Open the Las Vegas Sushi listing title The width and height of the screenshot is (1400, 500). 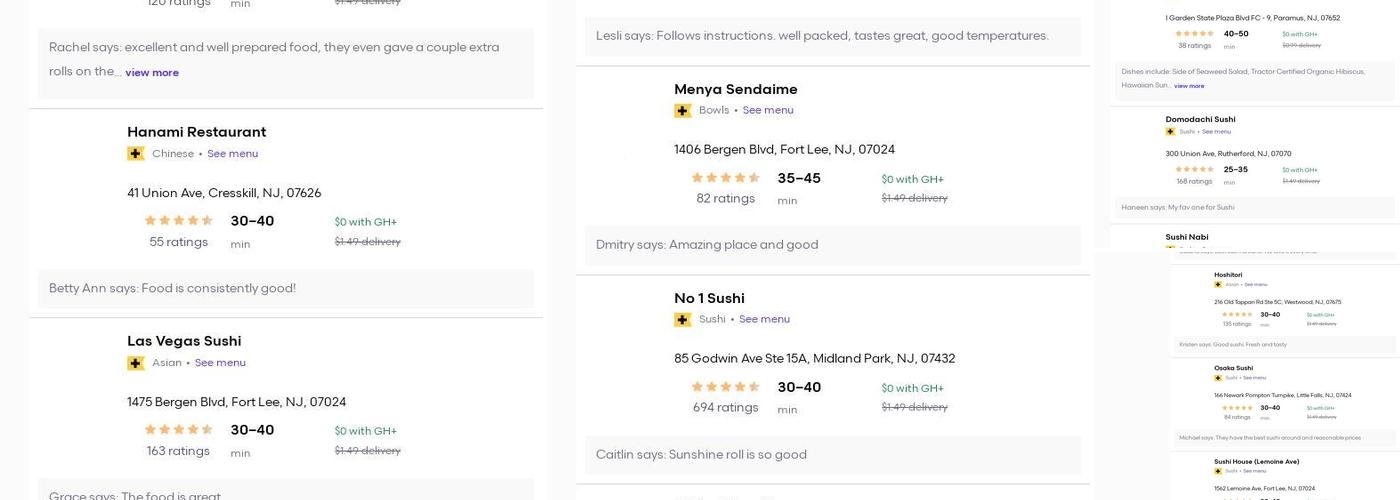point(184,341)
